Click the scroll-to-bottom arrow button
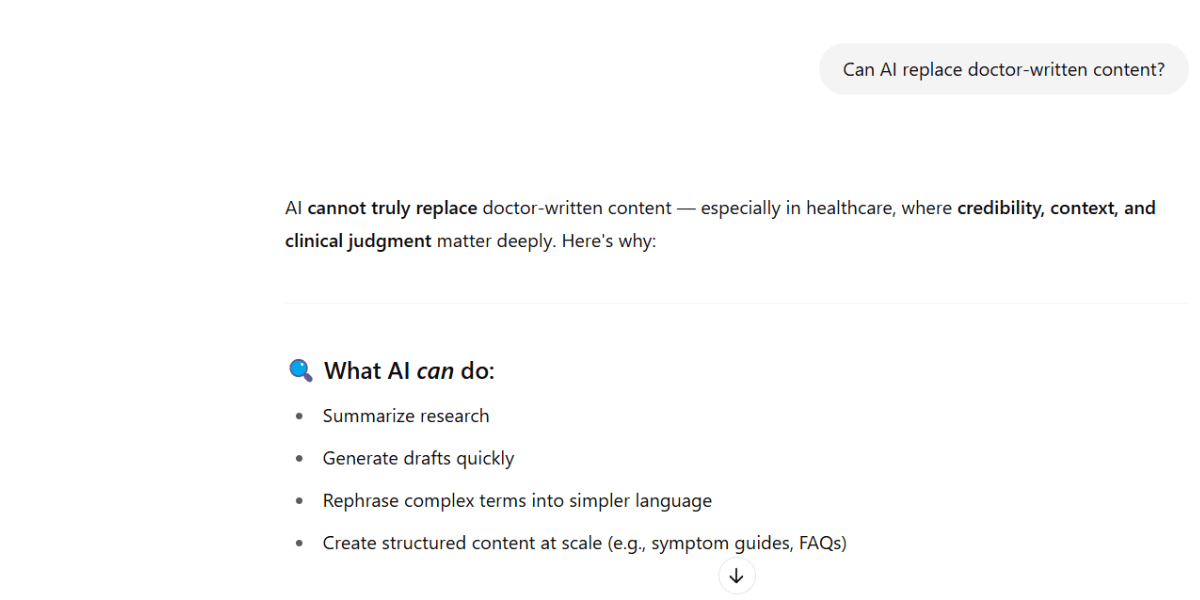This screenshot has width=1200, height=600. tap(736, 576)
